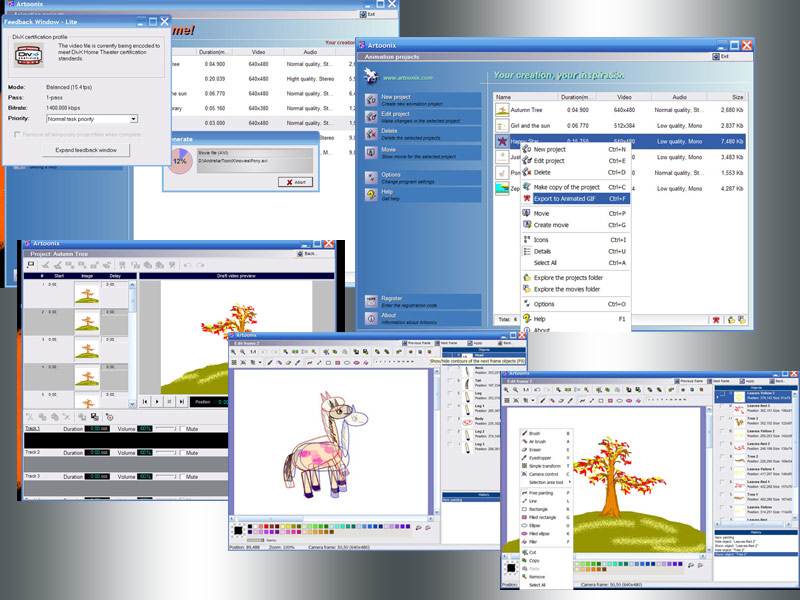
Task: Toggle Body object checkbox in pony editor
Action: click(x=449, y=418)
